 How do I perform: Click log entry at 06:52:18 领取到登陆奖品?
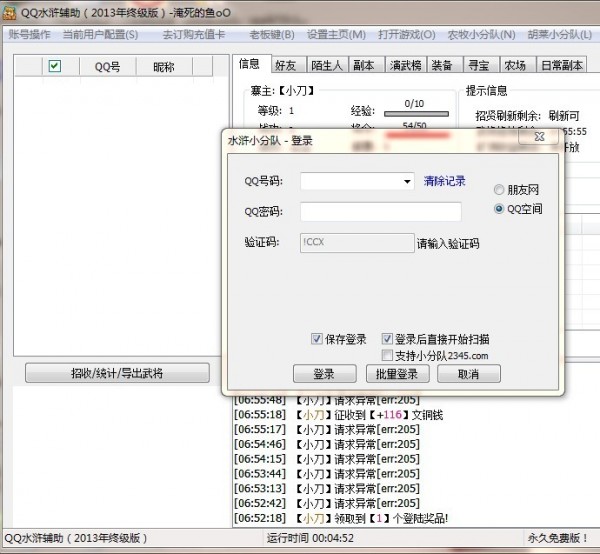(341, 518)
